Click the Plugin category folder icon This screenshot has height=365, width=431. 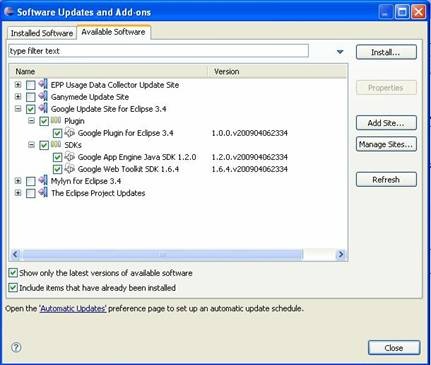(x=56, y=120)
